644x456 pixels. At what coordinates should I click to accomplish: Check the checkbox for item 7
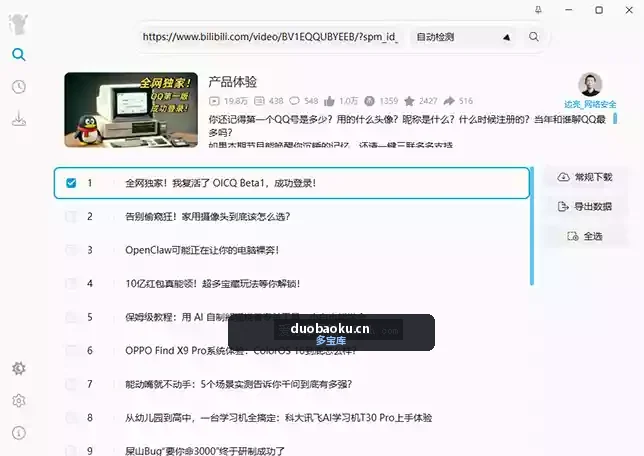(x=71, y=384)
